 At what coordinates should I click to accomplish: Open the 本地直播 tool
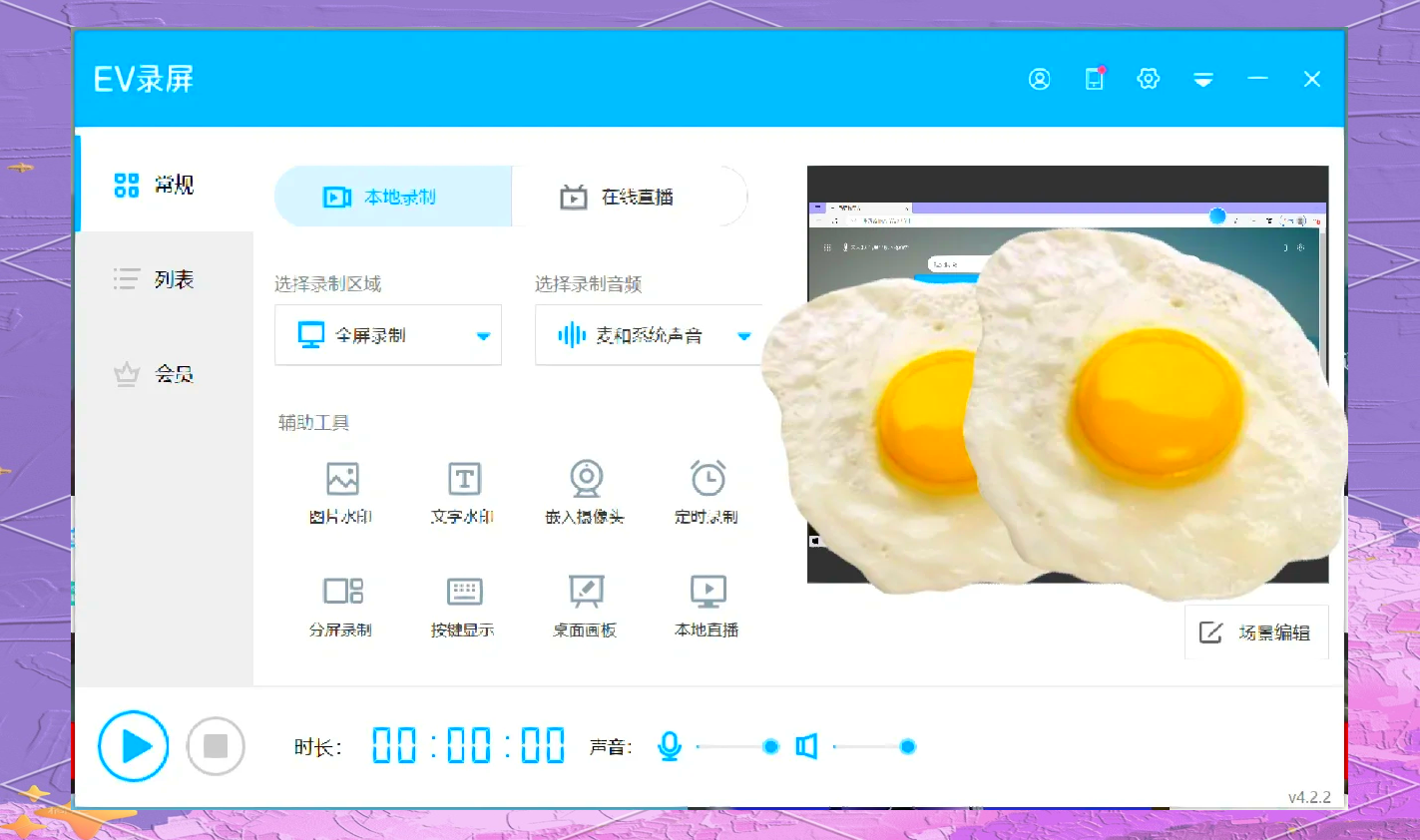(x=708, y=606)
